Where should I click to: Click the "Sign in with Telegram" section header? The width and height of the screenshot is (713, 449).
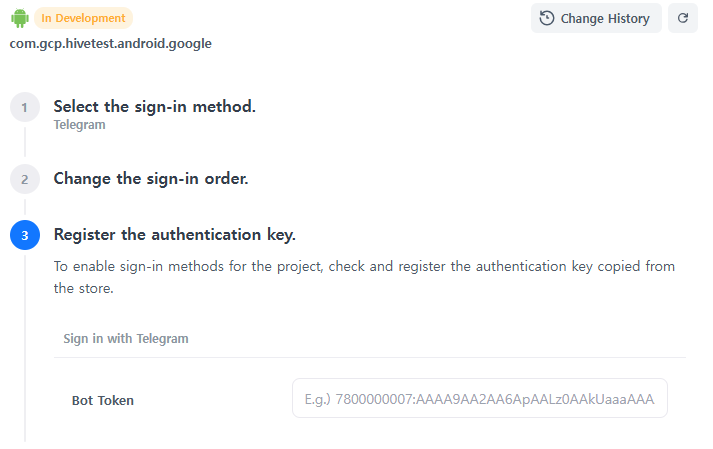126,338
